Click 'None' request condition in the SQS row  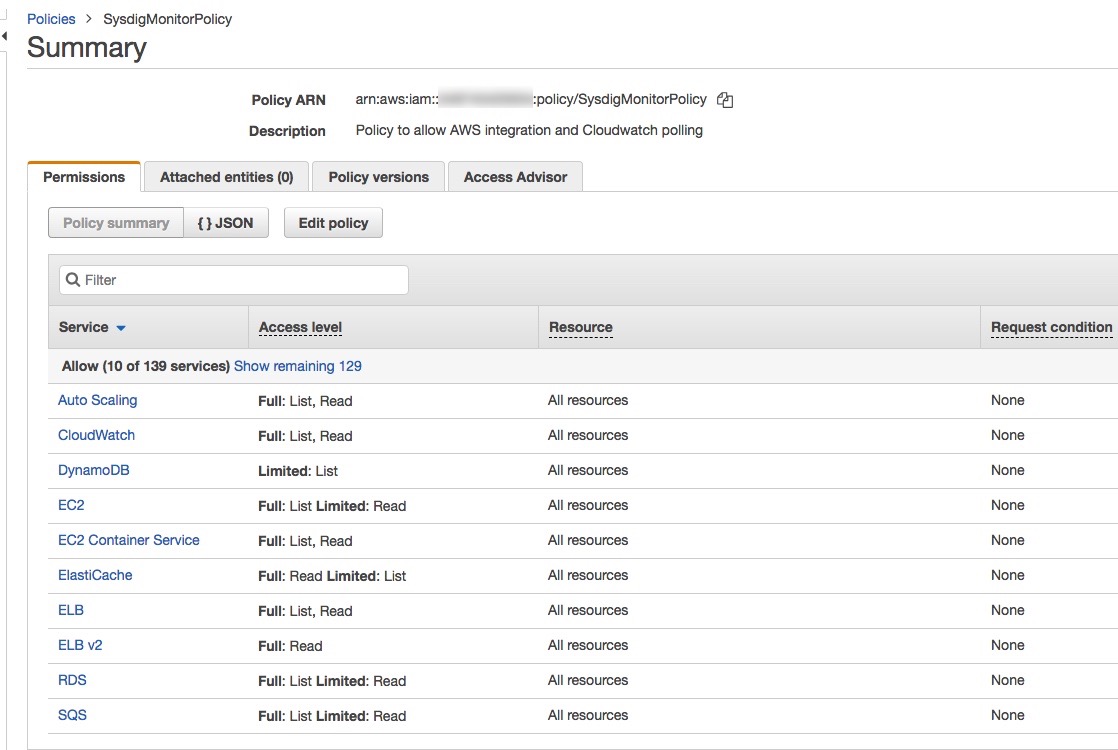[1007, 714]
